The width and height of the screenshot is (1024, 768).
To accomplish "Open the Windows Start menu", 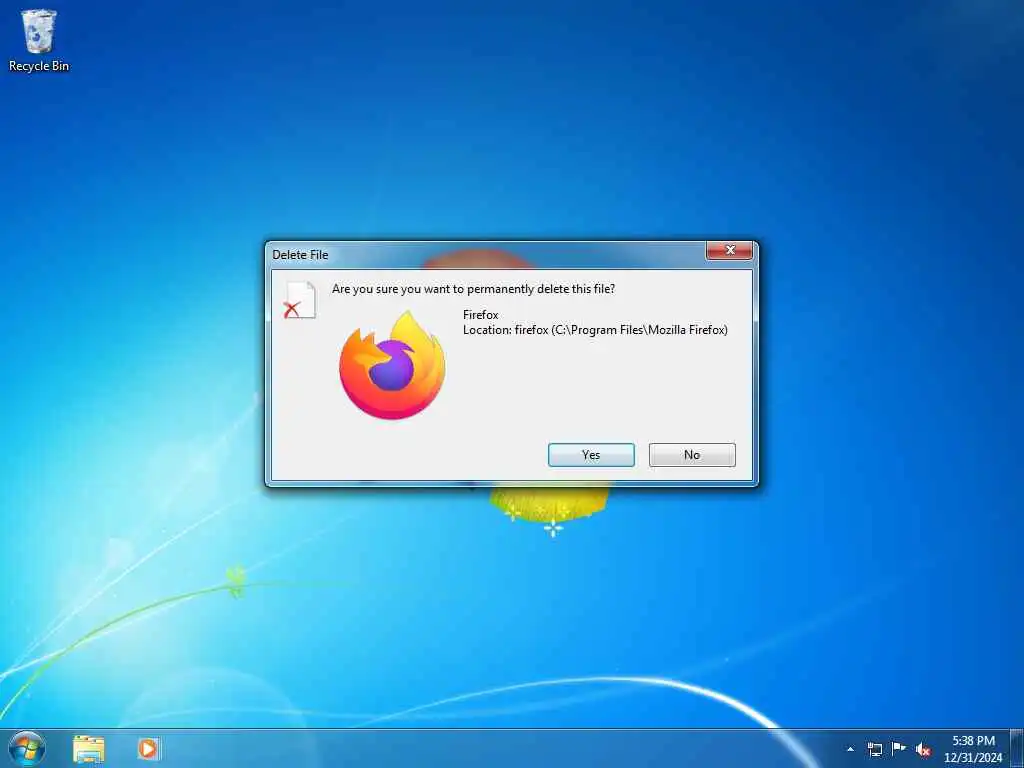I will pyautogui.click(x=27, y=748).
